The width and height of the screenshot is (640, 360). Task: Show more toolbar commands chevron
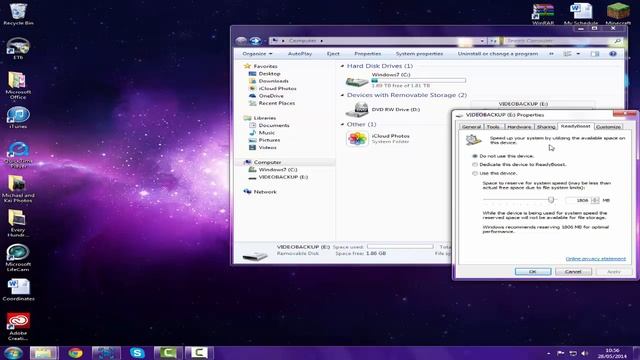click(551, 53)
